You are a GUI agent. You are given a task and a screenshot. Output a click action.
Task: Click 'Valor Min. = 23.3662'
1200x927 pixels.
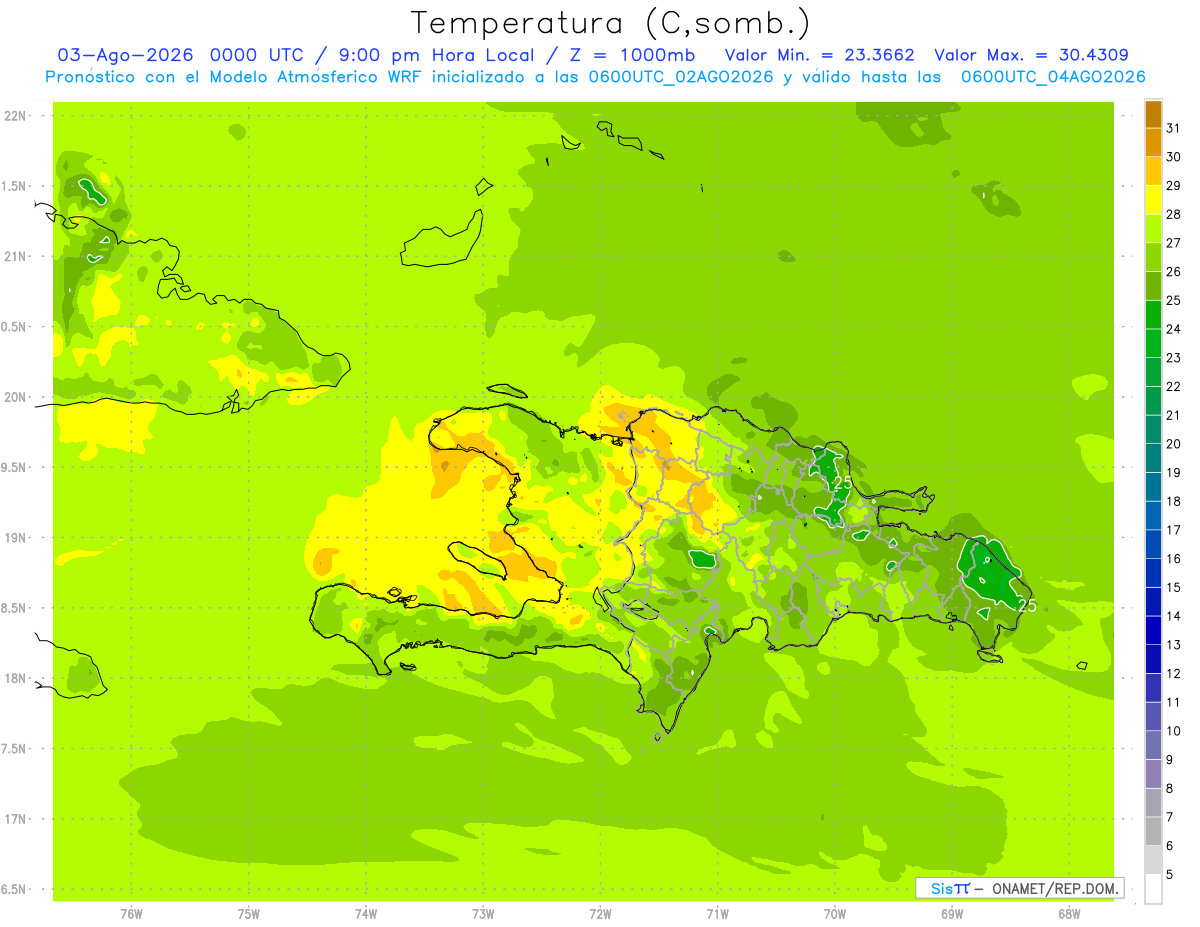point(819,55)
